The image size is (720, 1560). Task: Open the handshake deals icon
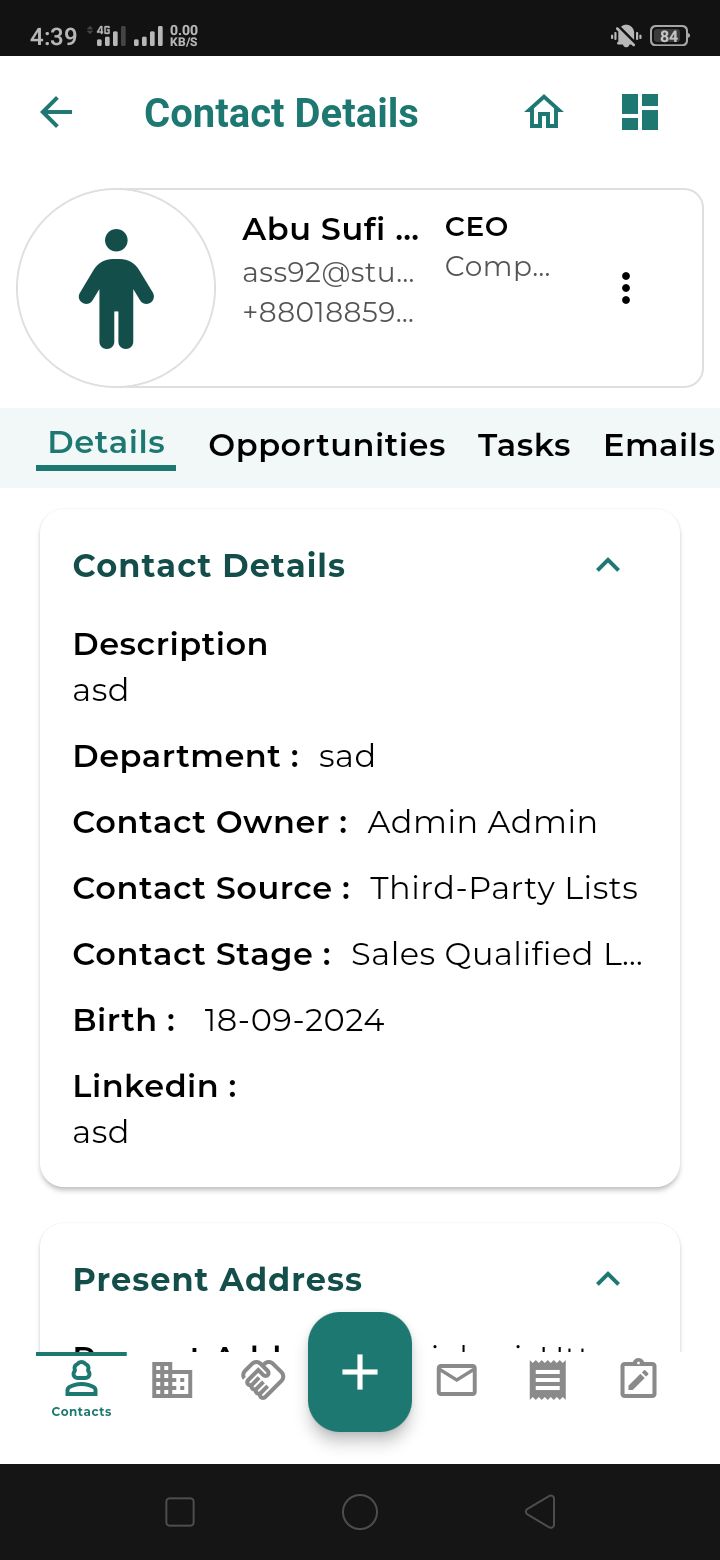click(x=263, y=1380)
